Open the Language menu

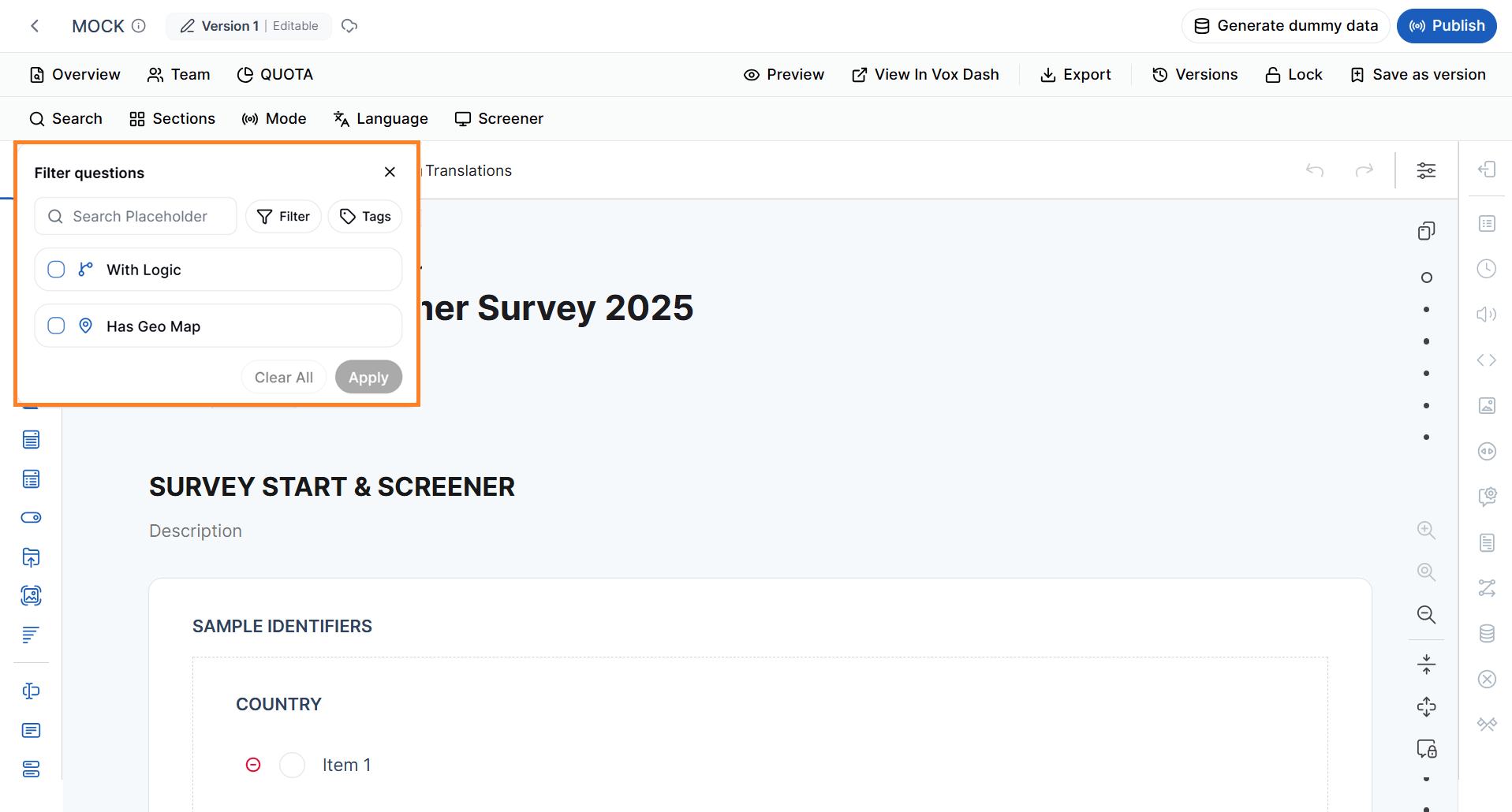click(381, 118)
